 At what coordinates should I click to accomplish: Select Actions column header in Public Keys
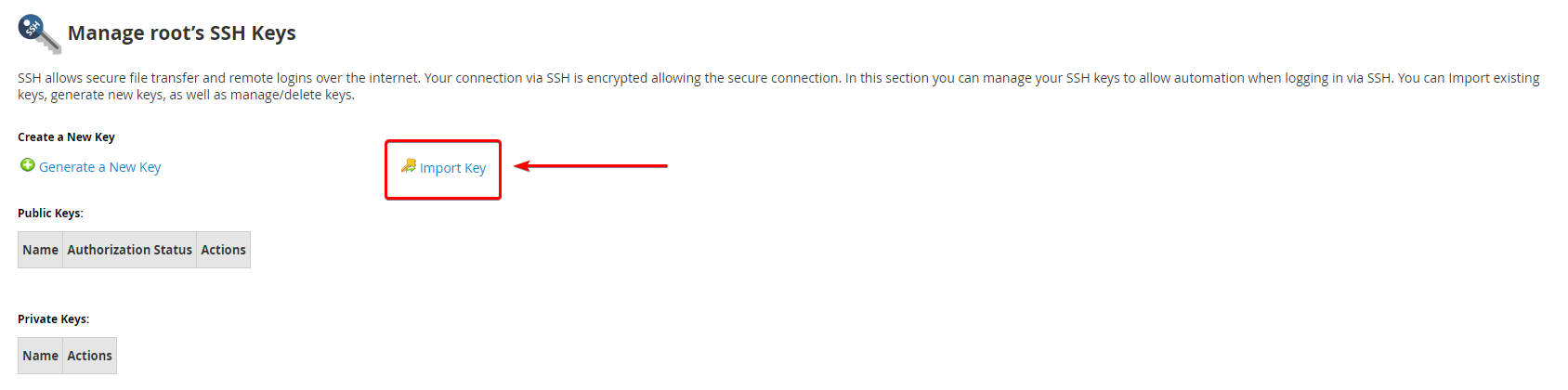point(223,250)
